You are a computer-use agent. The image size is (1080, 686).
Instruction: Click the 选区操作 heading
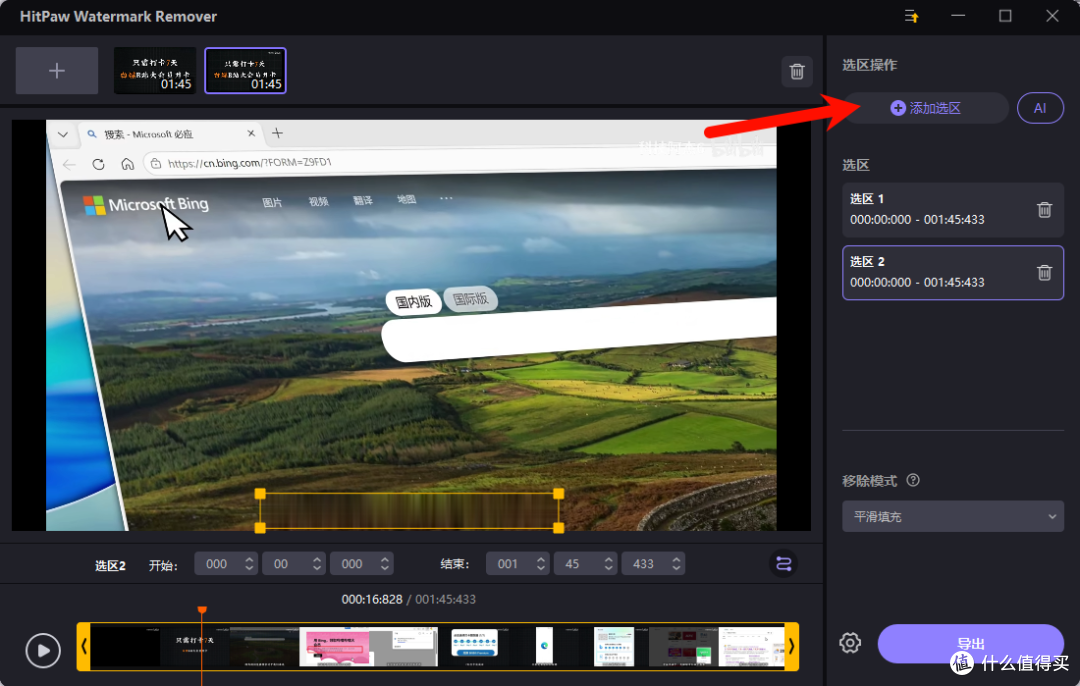(x=869, y=65)
